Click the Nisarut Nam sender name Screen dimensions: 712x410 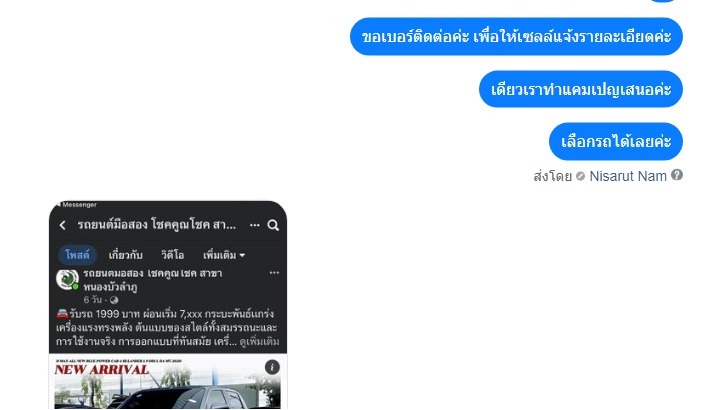point(628,176)
